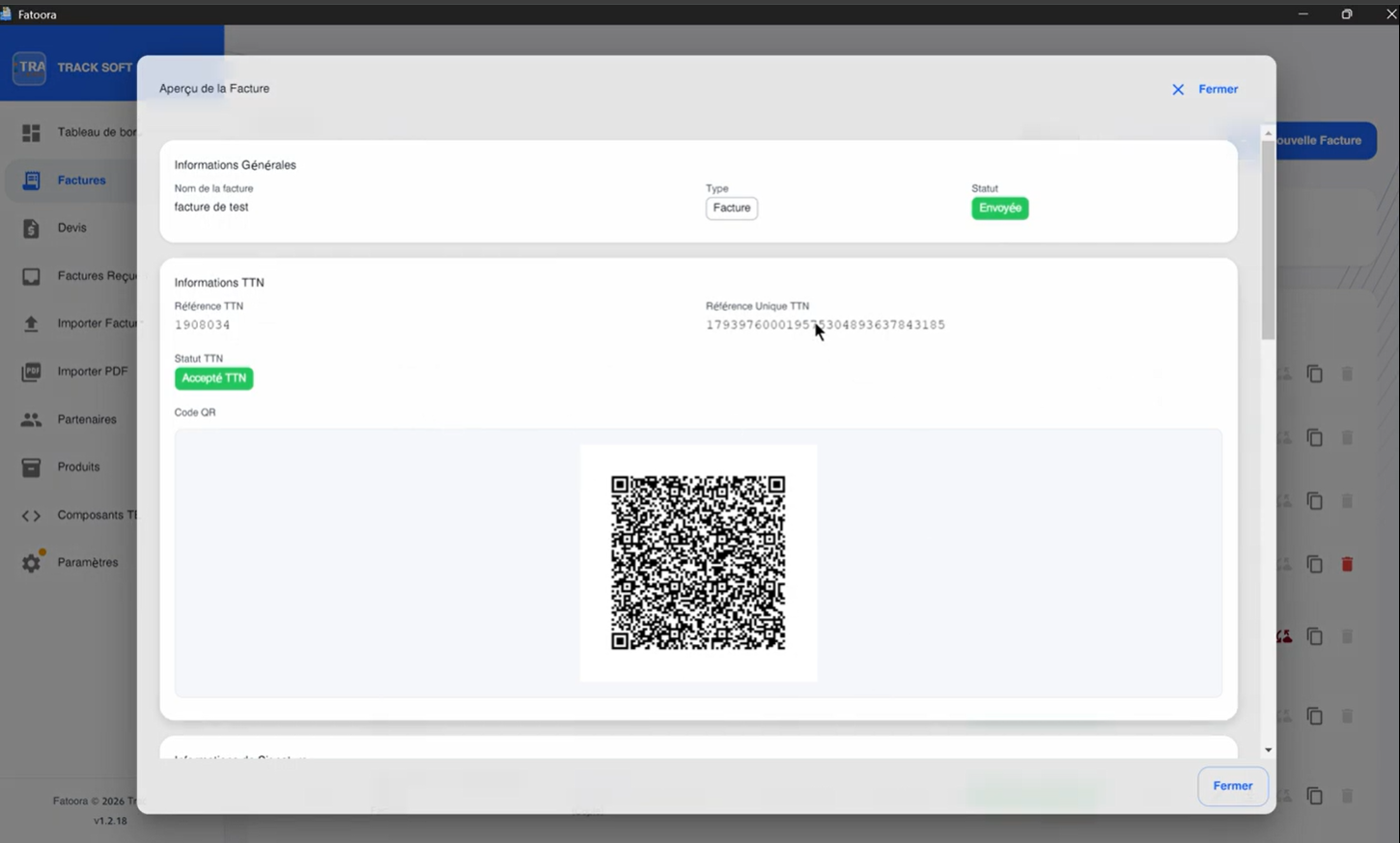Click the 'Informations Générales' heading
The height and width of the screenshot is (843, 1400).
point(235,165)
